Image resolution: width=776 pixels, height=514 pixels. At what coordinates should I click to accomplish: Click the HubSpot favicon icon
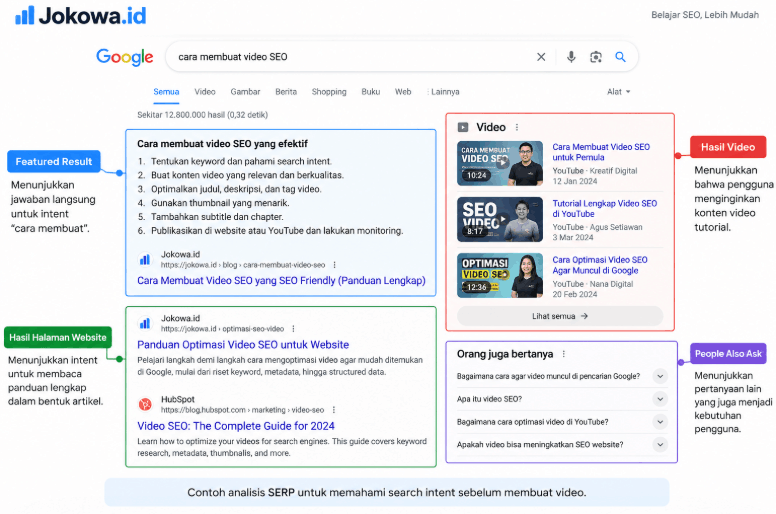pyautogui.click(x=145, y=405)
